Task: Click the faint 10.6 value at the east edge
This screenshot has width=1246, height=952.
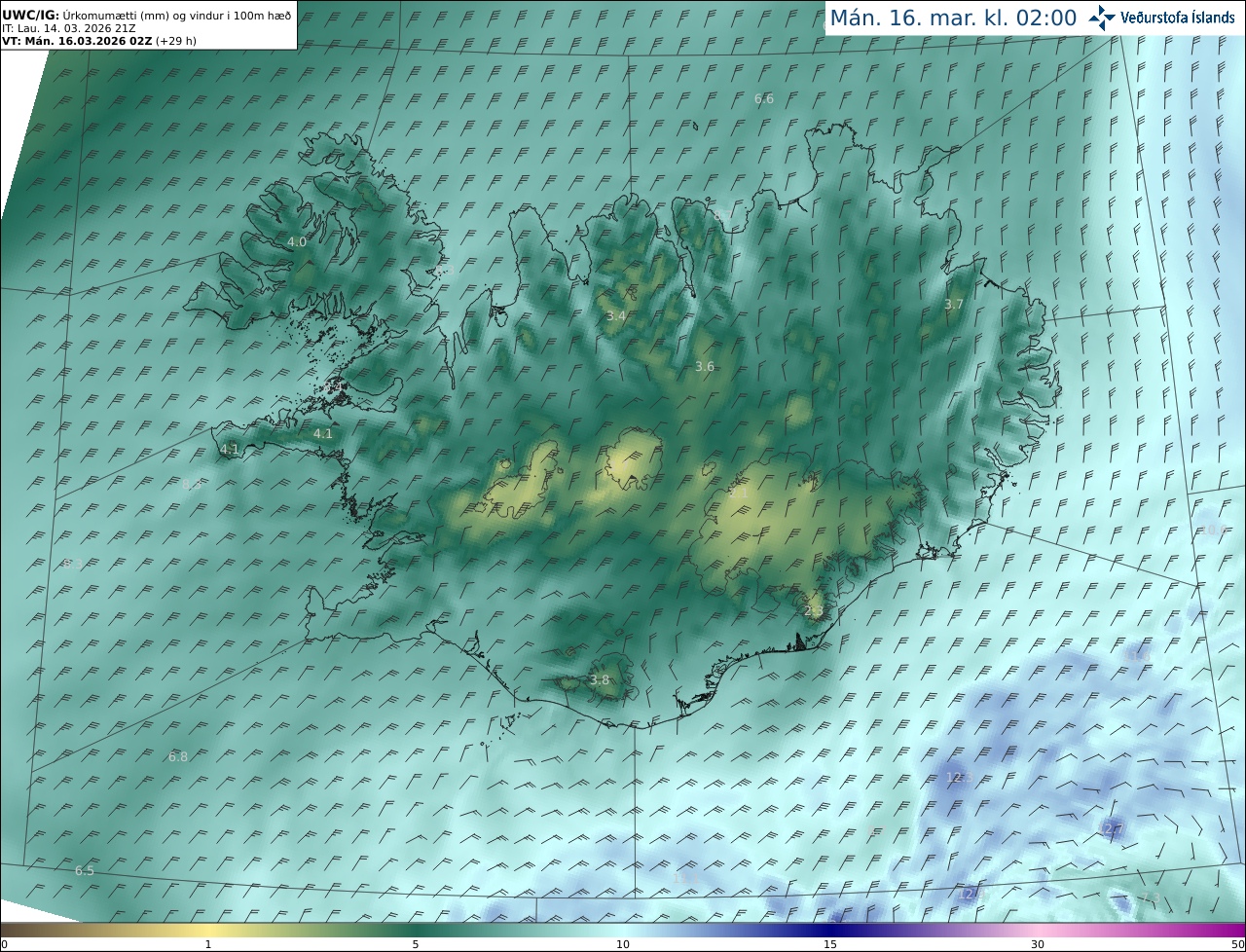Action: [x=1213, y=530]
